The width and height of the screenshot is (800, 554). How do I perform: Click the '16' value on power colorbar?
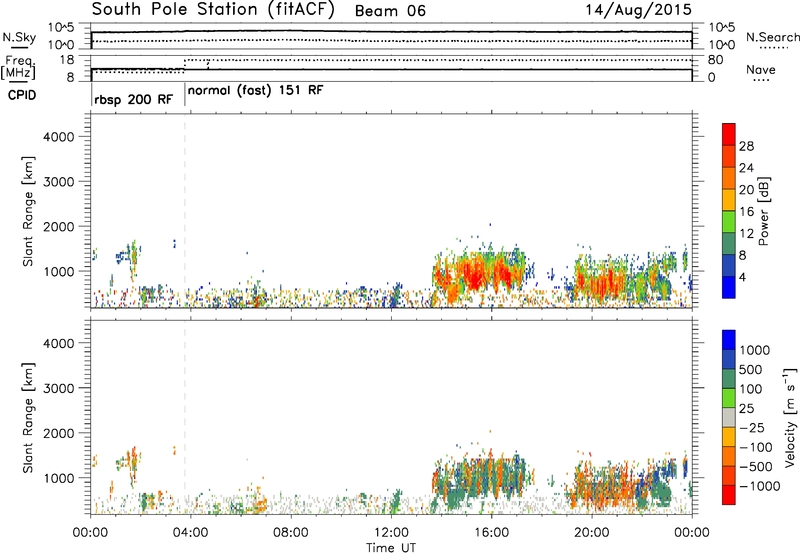point(746,212)
